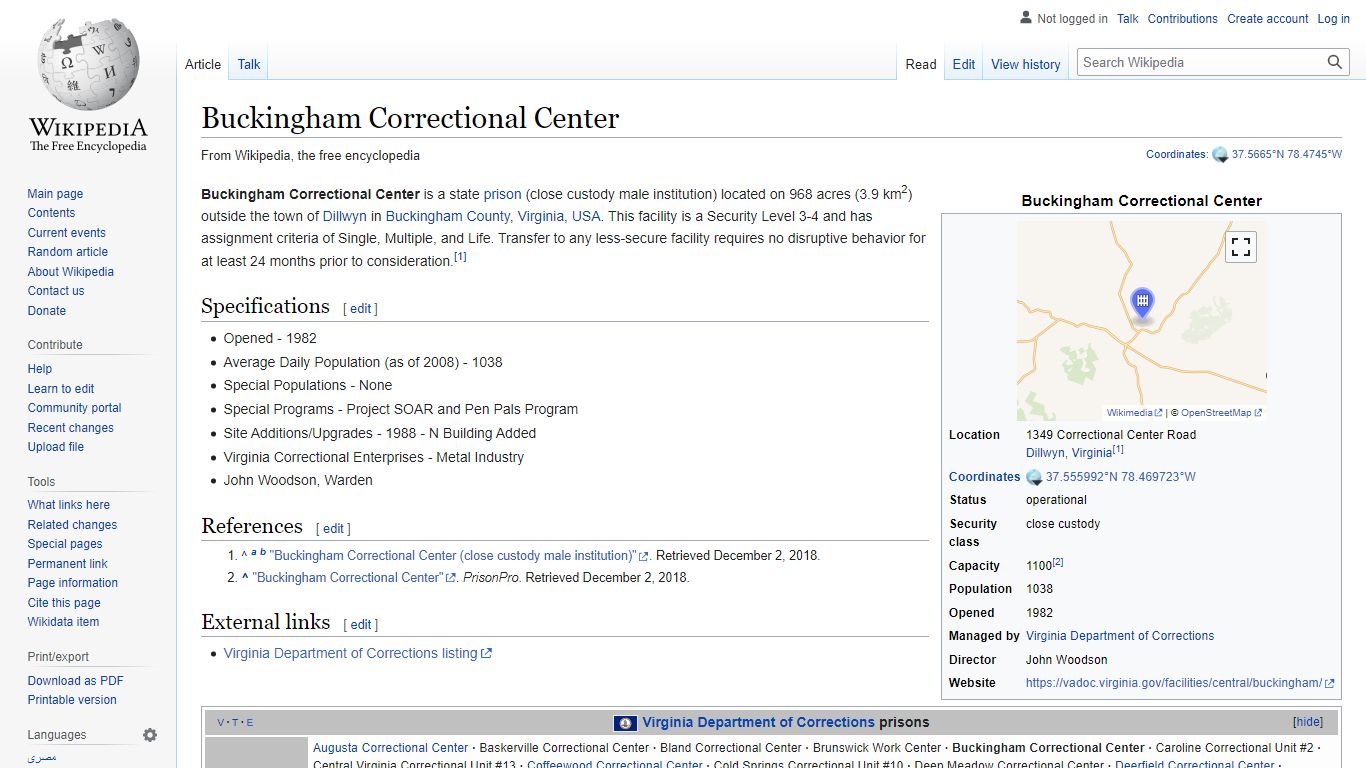Open the Upload file link
The width and height of the screenshot is (1366, 768).
(x=56, y=447)
